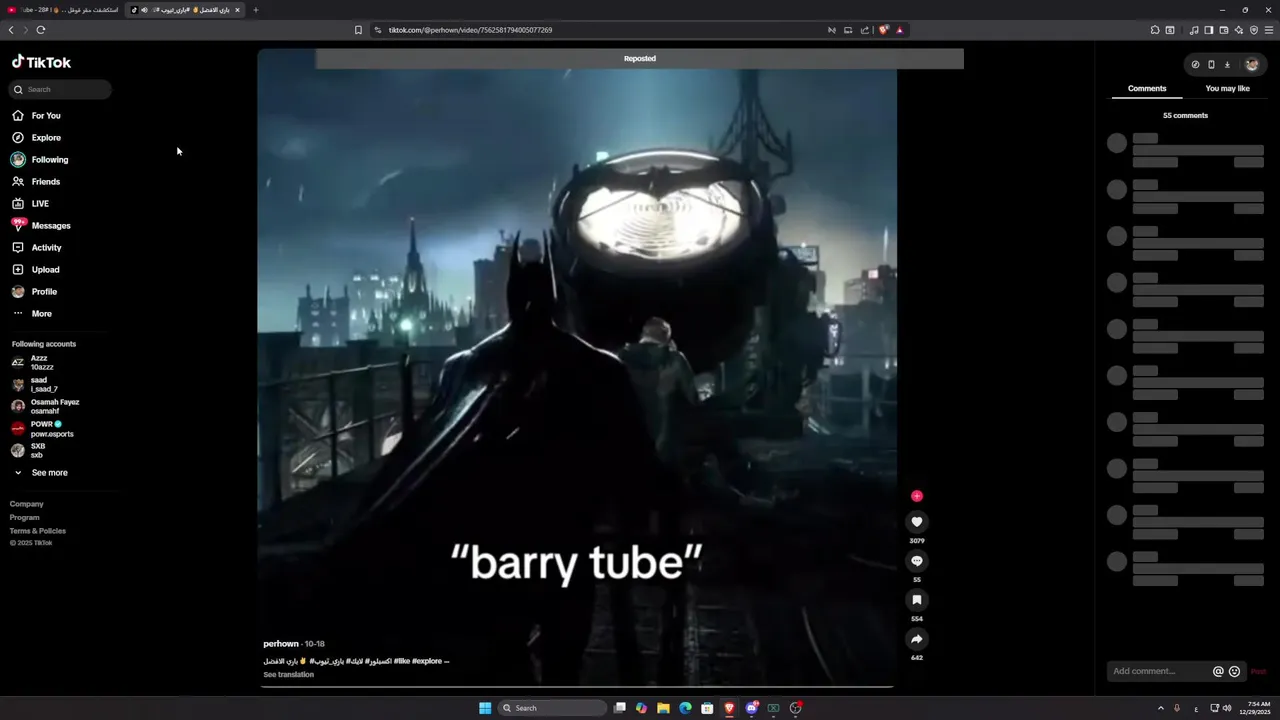Open Osamah Fayez following account
The width and height of the screenshot is (1280, 720).
pos(45,407)
